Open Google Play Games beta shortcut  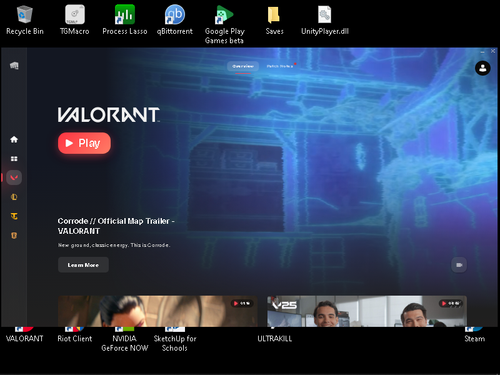click(x=224, y=24)
